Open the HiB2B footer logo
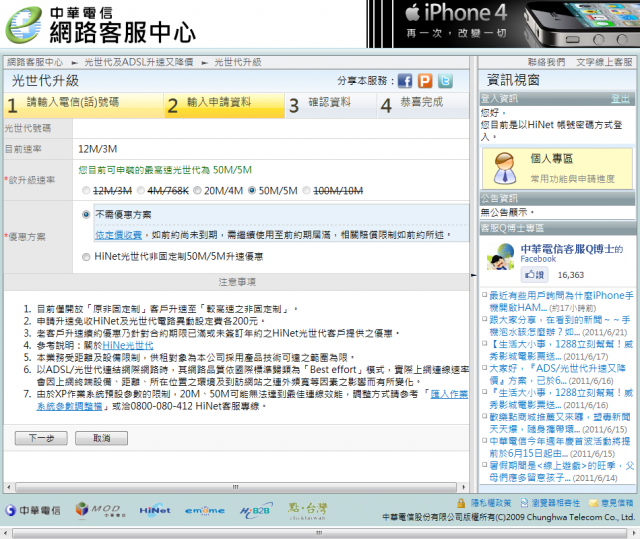The height and width of the screenshot is (539, 640). click(x=255, y=510)
